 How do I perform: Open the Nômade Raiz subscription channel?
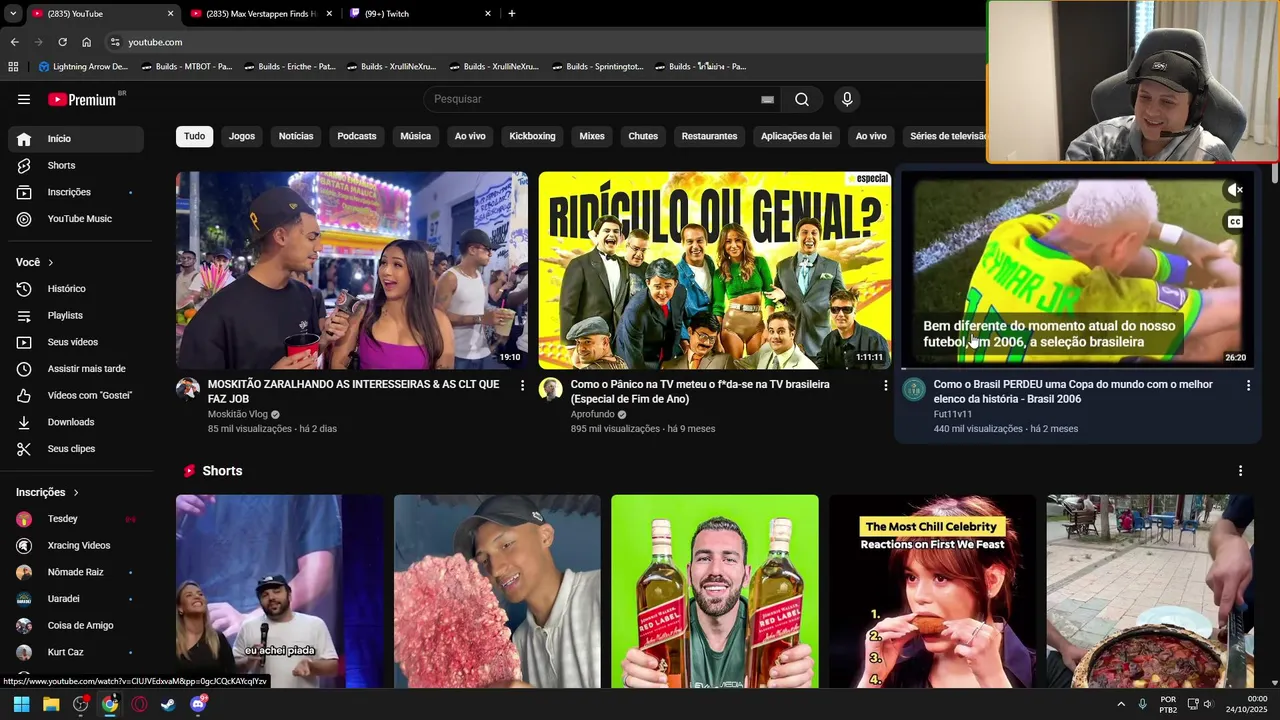point(76,572)
